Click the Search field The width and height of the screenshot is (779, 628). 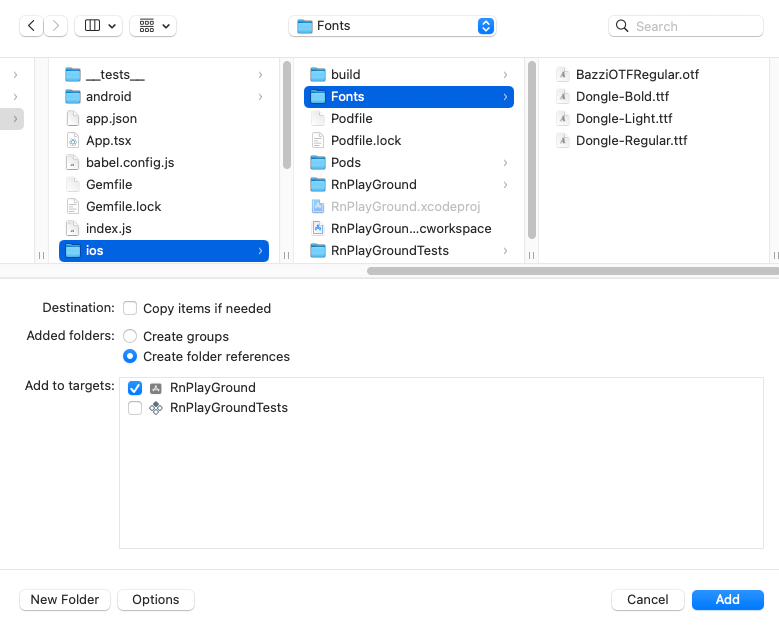686,26
